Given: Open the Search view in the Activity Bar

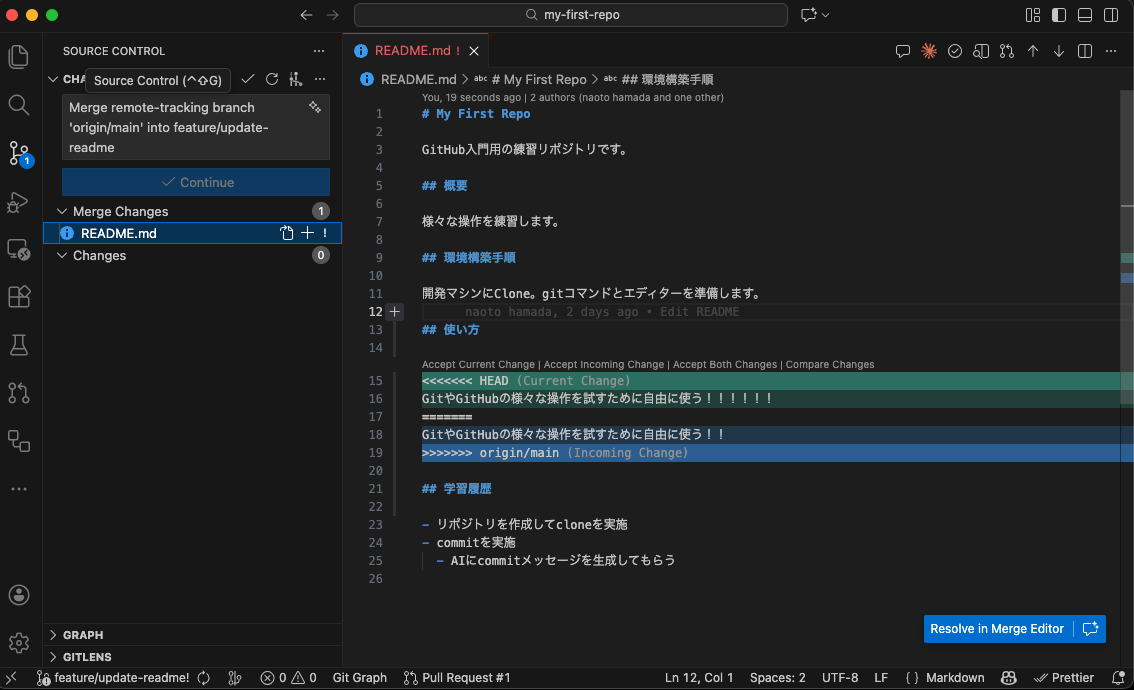Looking at the screenshot, I should coord(18,104).
